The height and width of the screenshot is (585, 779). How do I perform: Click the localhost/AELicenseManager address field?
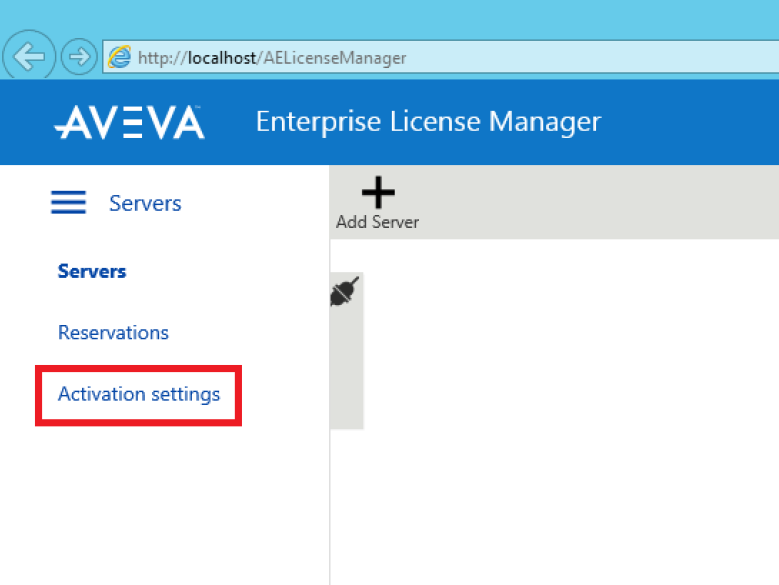coord(441,58)
